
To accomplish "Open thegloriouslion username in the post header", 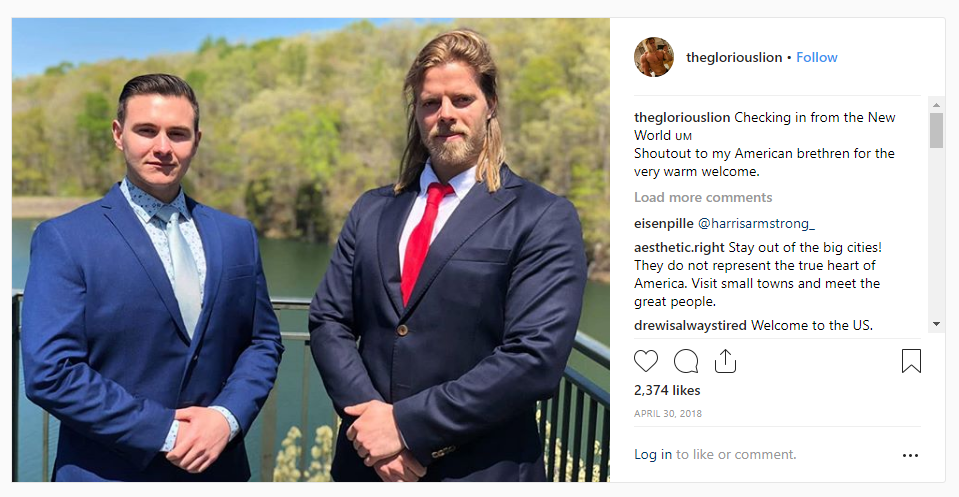I will pos(734,57).
